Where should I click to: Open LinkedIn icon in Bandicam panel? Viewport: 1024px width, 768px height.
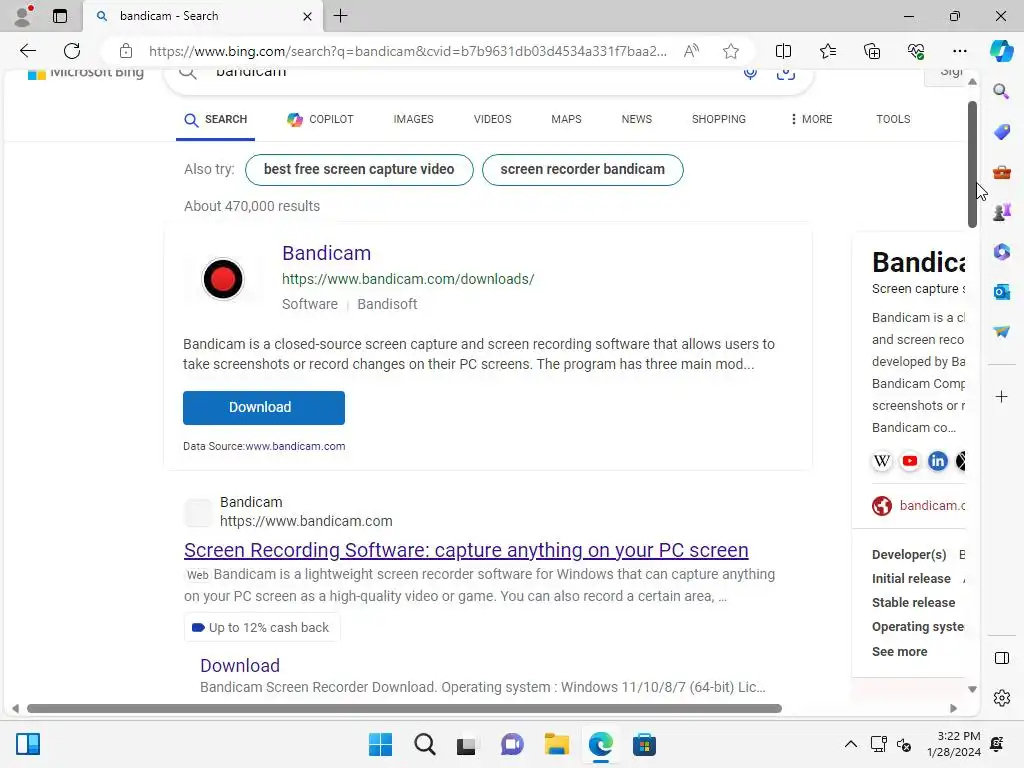tap(937, 461)
